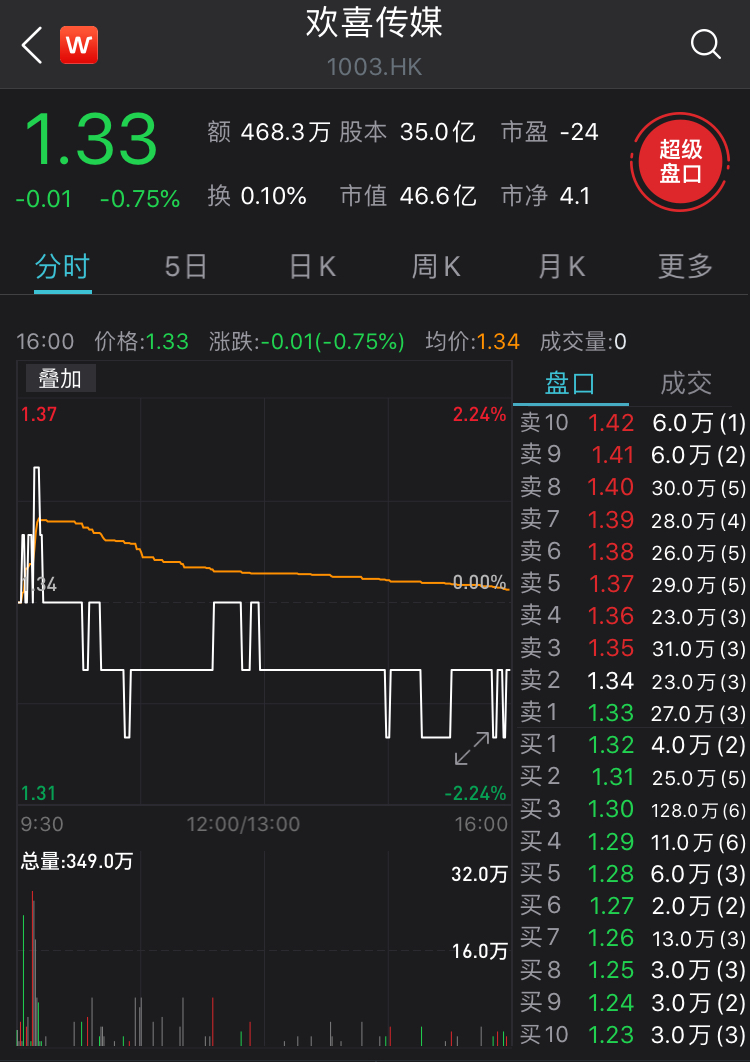Select the 日K candlestick tab
Viewport: 750px width, 1062px height.
click(312, 267)
